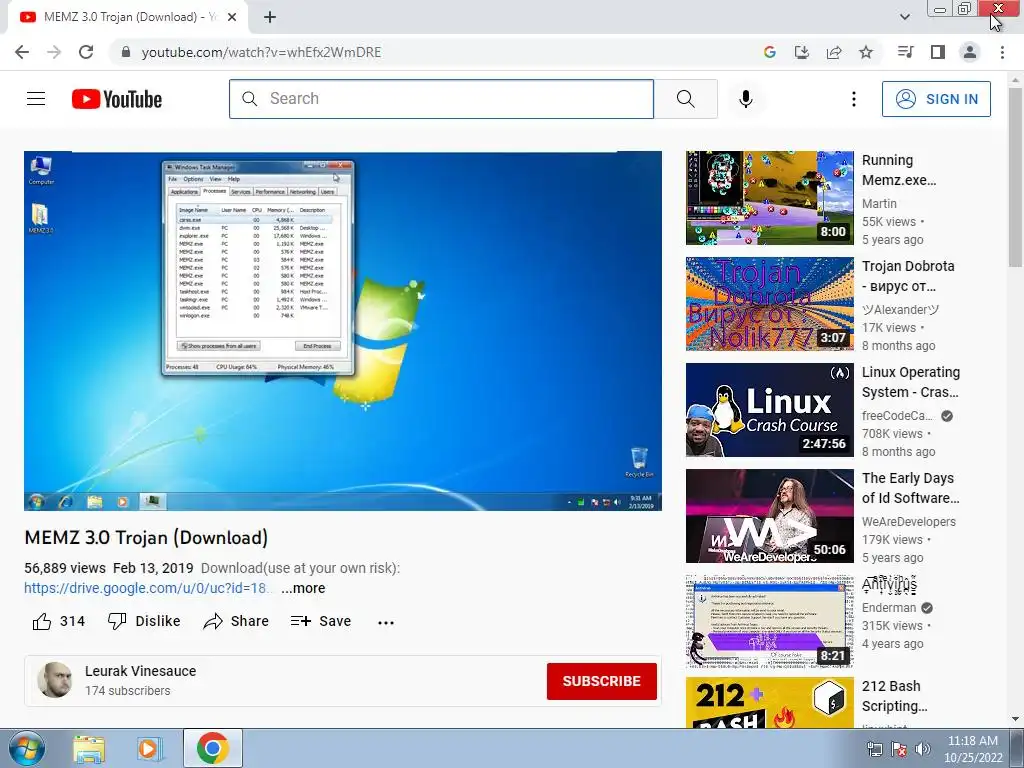
Task: Go to YouTube home via logo
Action: (117, 99)
